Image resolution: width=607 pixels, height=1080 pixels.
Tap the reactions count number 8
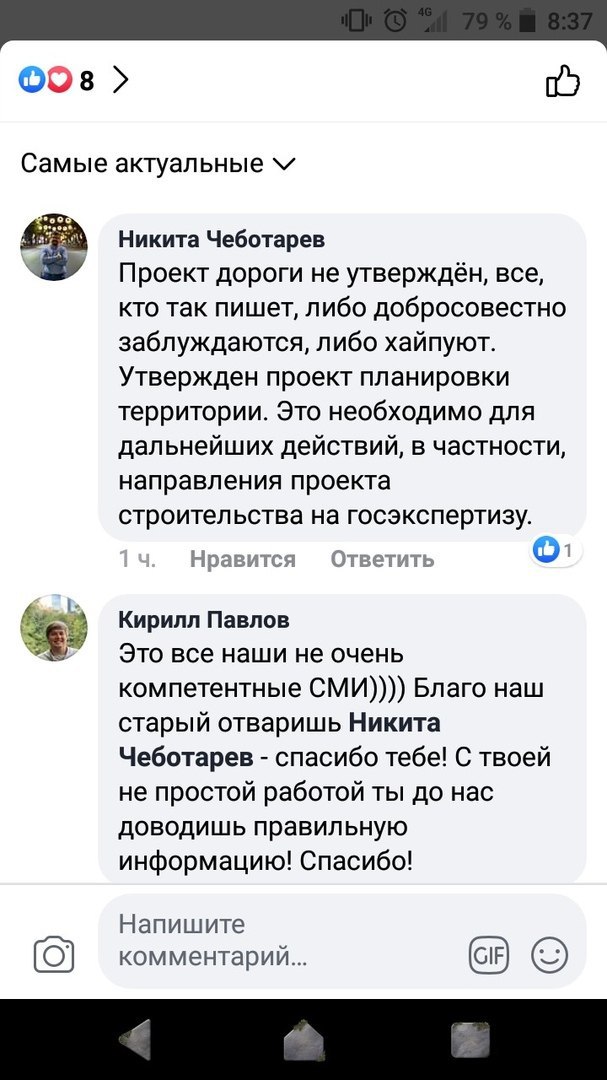click(x=87, y=81)
